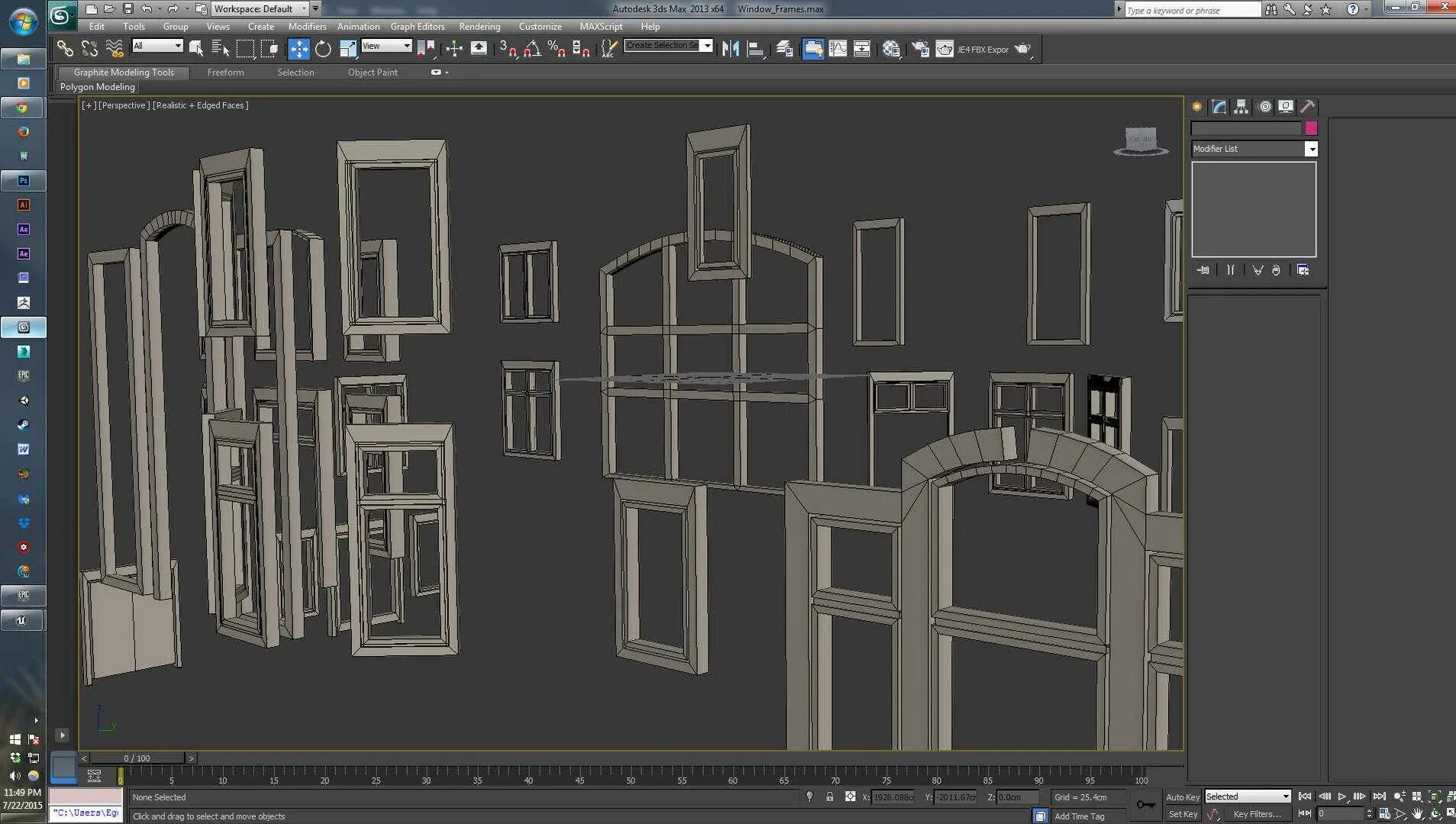Toggle the 3D Snaps button

[508, 49]
